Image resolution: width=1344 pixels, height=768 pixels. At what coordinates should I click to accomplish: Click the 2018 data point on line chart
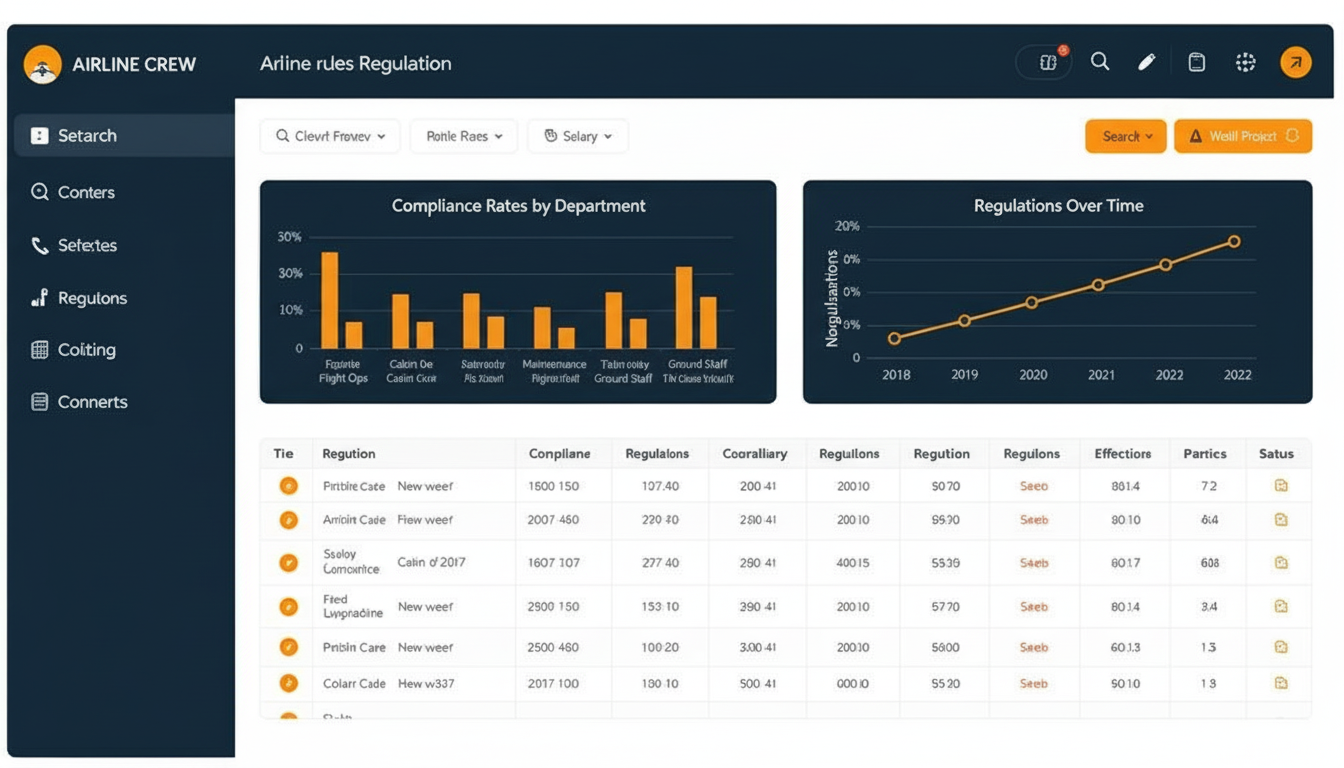point(894,338)
